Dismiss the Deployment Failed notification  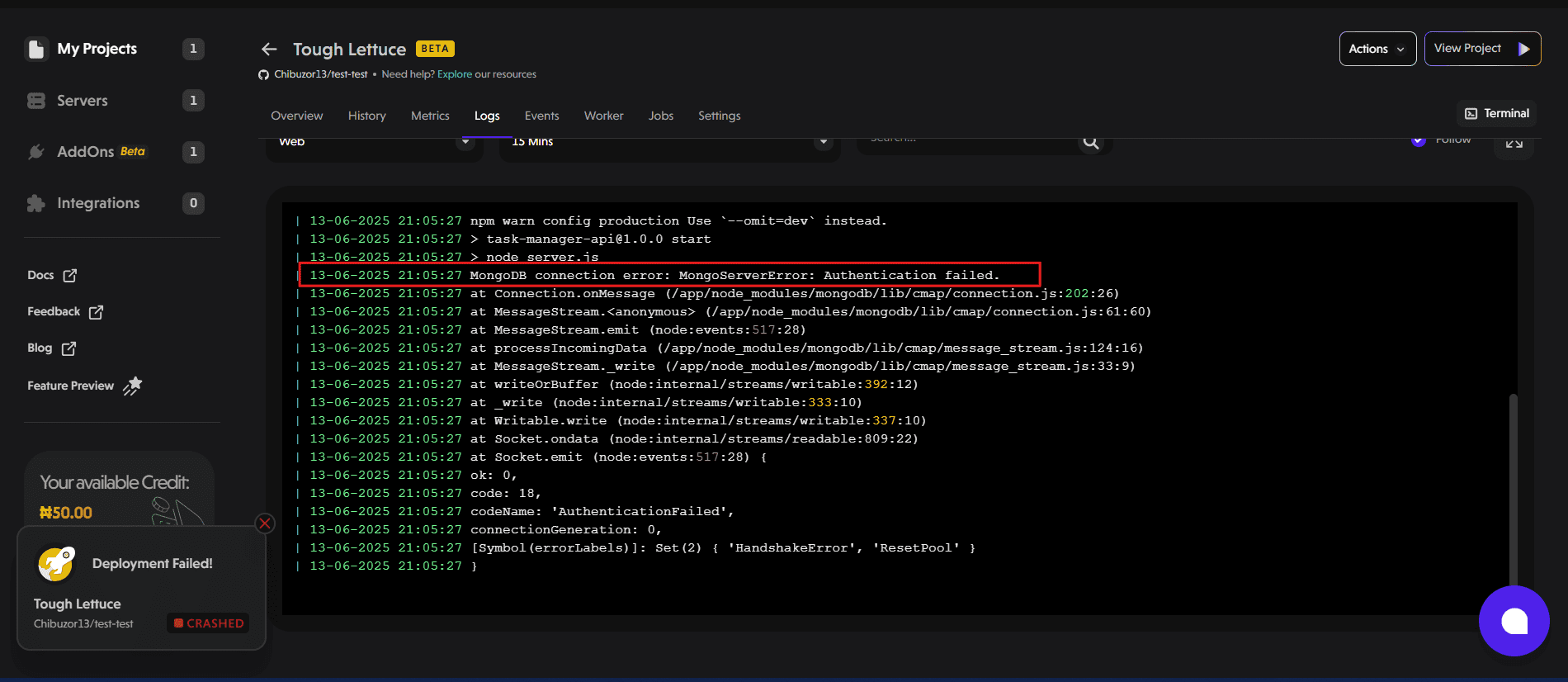(265, 523)
